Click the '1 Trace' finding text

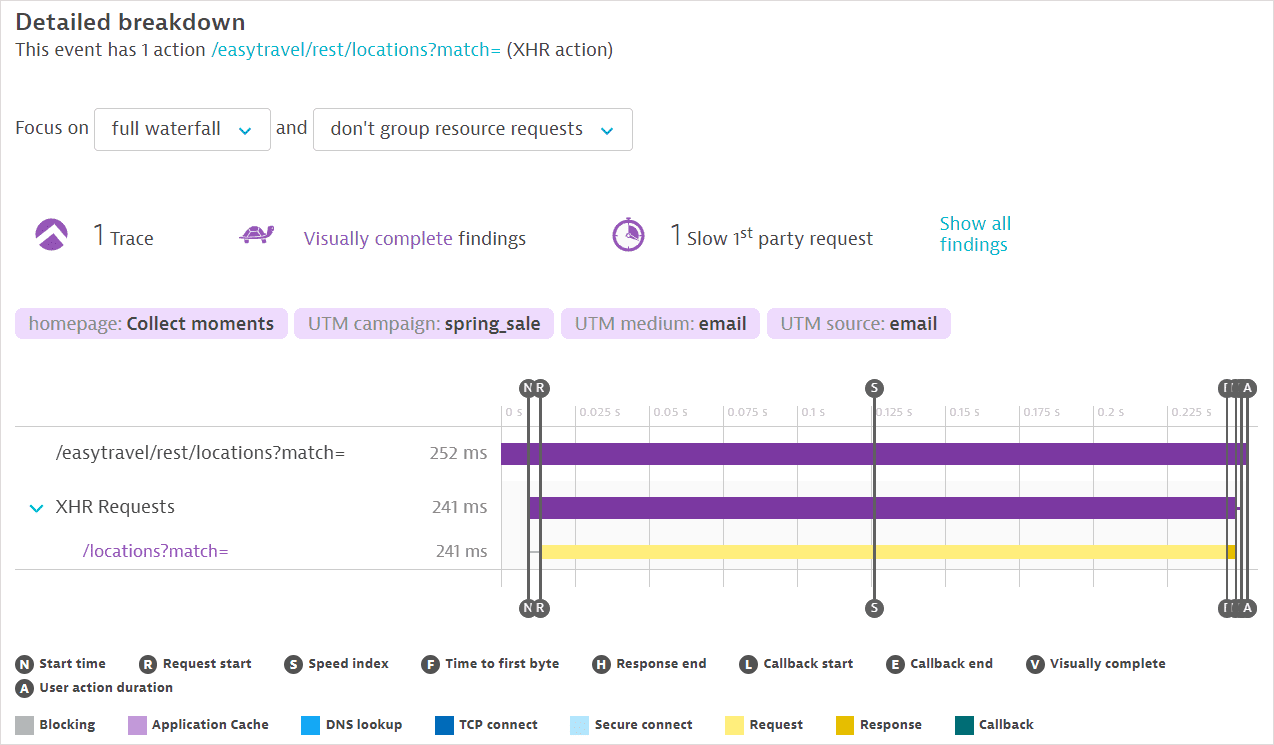[123, 237]
